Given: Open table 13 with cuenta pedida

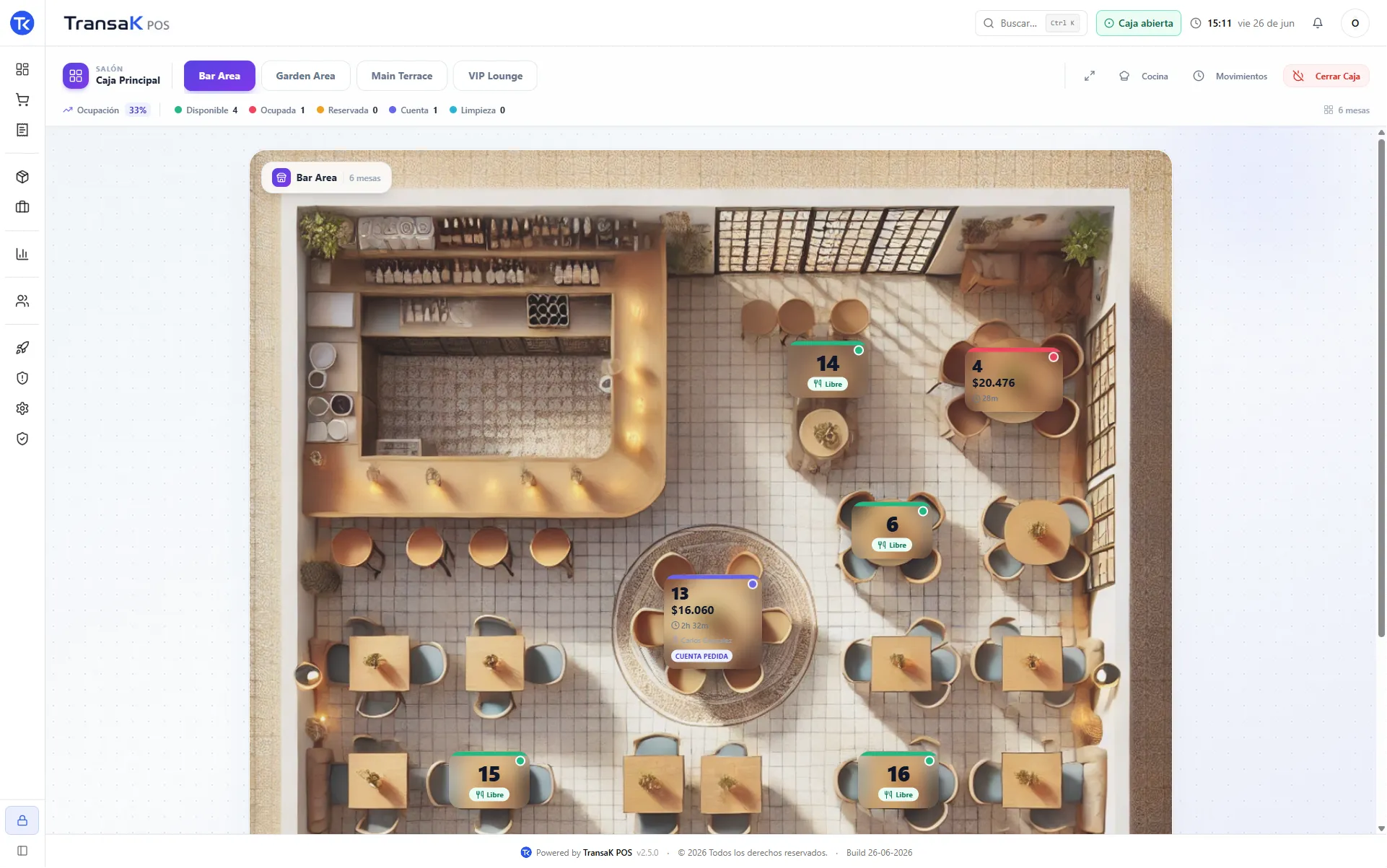Looking at the screenshot, I should [x=712, y=621].
